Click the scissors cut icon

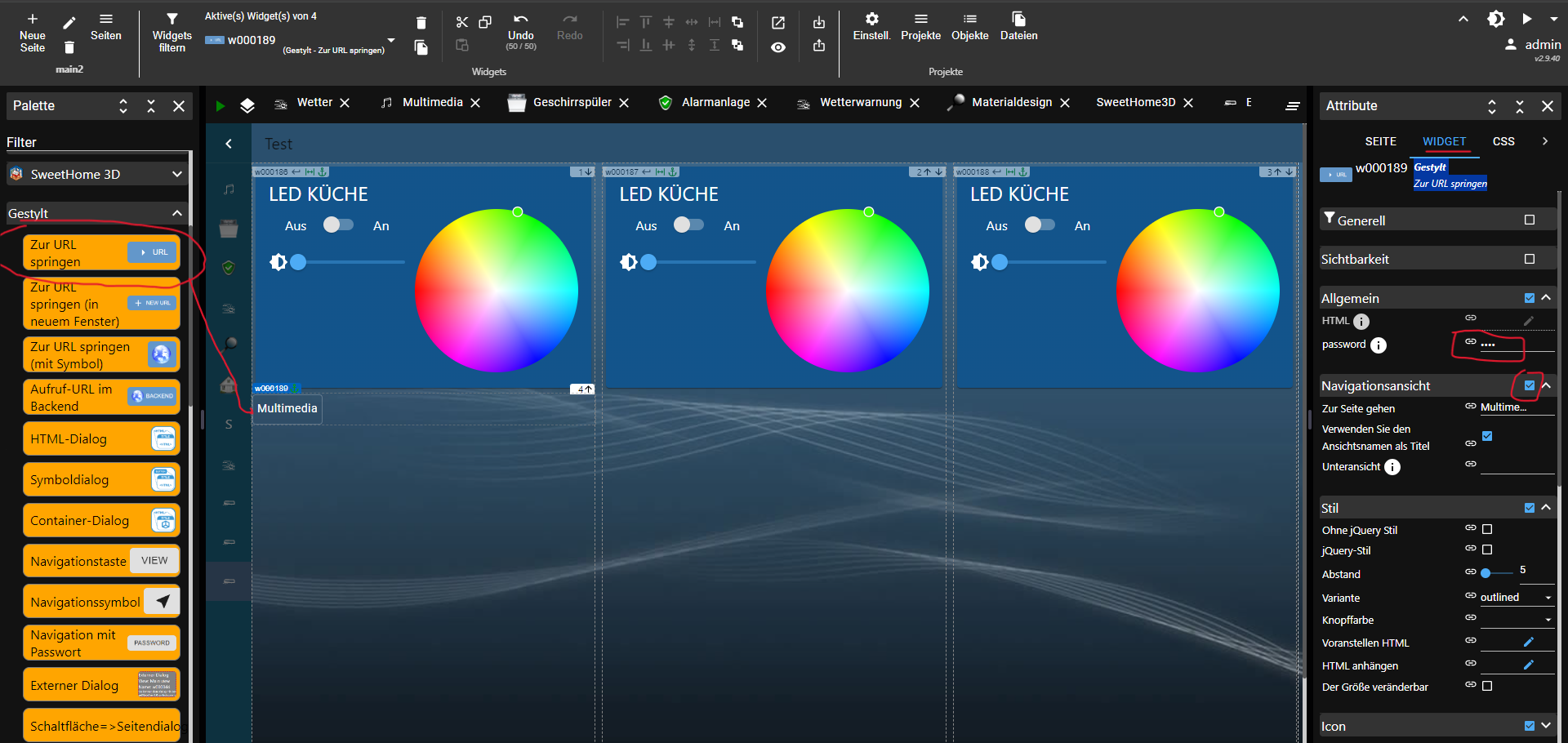[462, 22]
